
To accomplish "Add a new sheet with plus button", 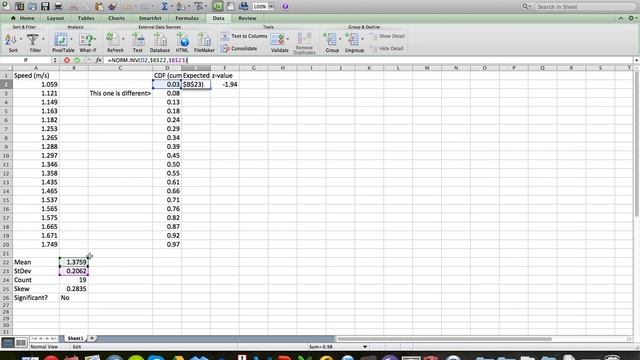I will (x=92, y=338).
